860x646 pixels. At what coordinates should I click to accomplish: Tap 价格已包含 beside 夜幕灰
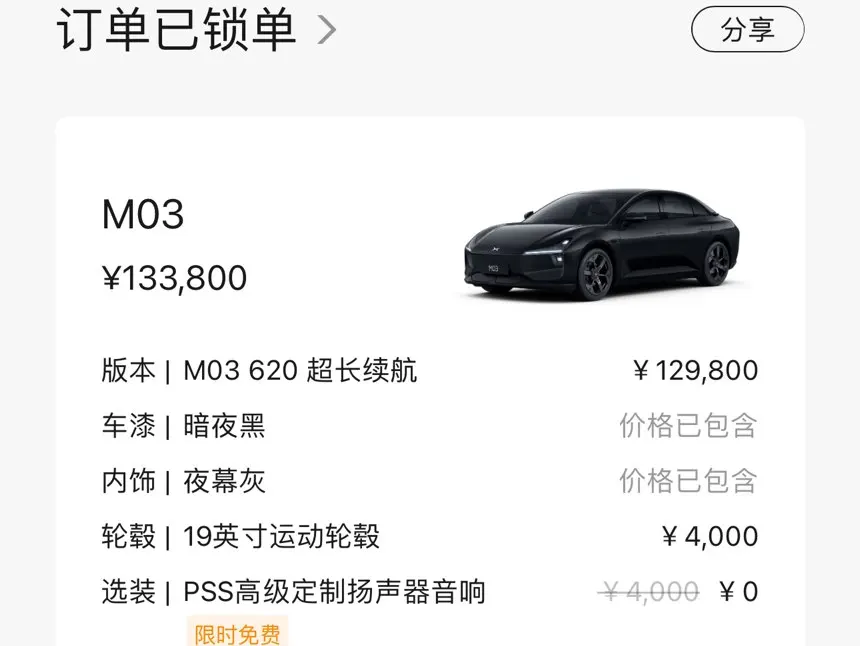point(688,481)
